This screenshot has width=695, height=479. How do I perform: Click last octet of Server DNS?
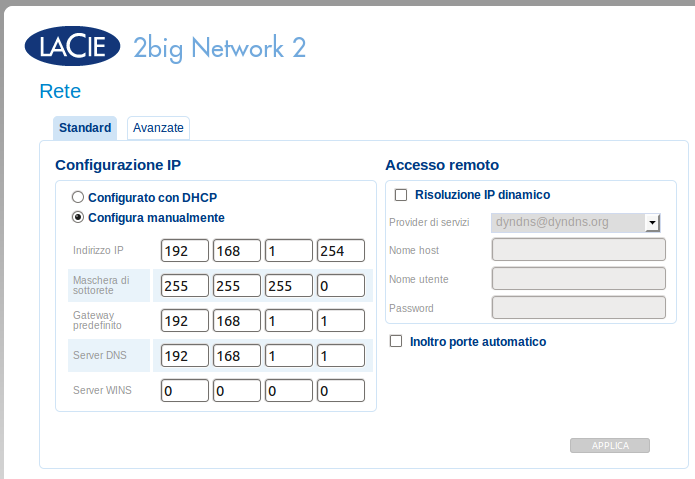341,356
